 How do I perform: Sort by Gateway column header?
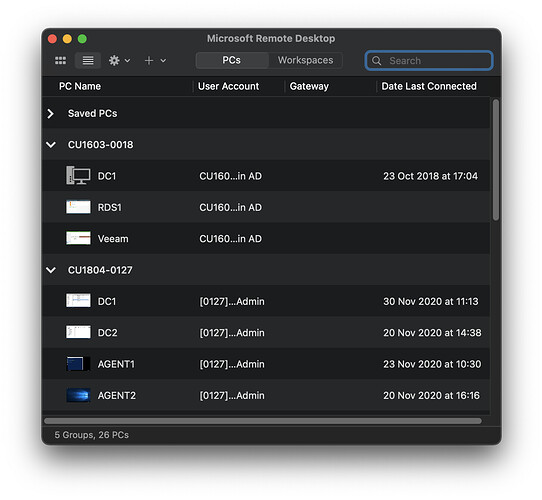pos(309,86)
